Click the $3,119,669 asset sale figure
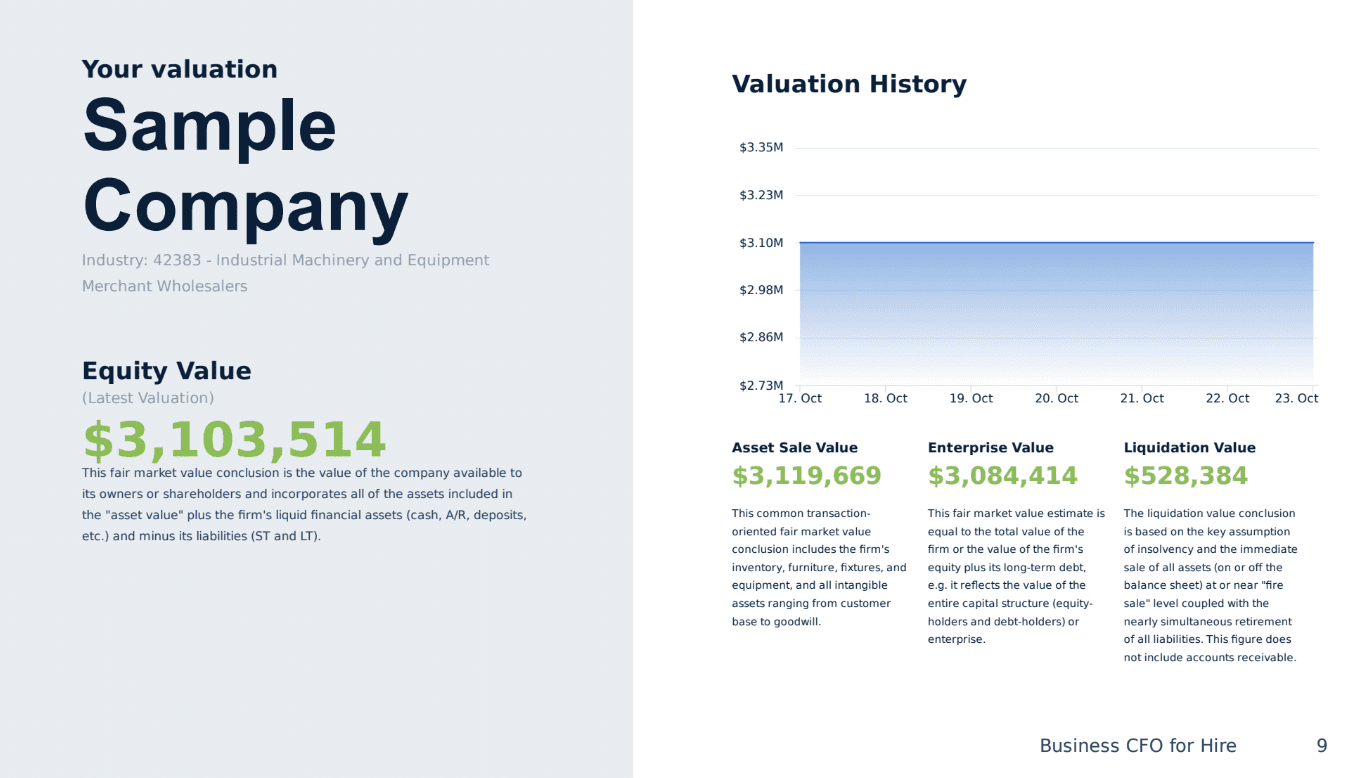This screenshot has height=778, width=1350. (x=807, y=476)
